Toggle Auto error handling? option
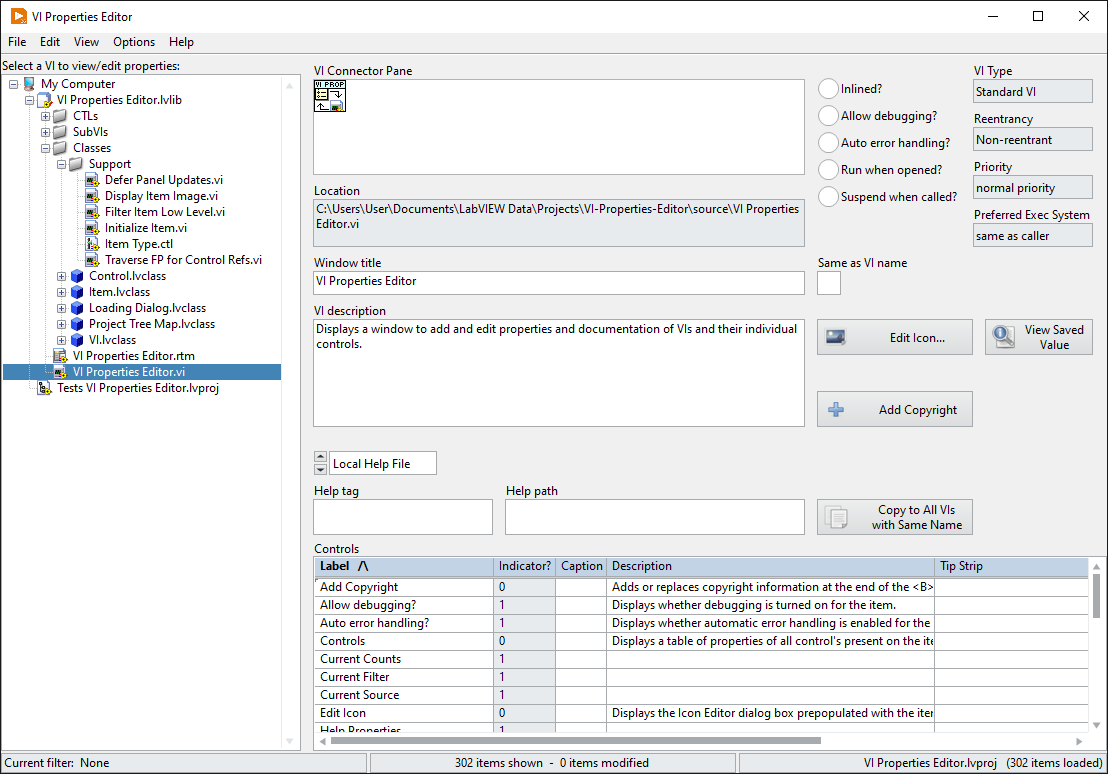Image resolution: width=1108 pixels, height=774 pixels. [828, 143]
